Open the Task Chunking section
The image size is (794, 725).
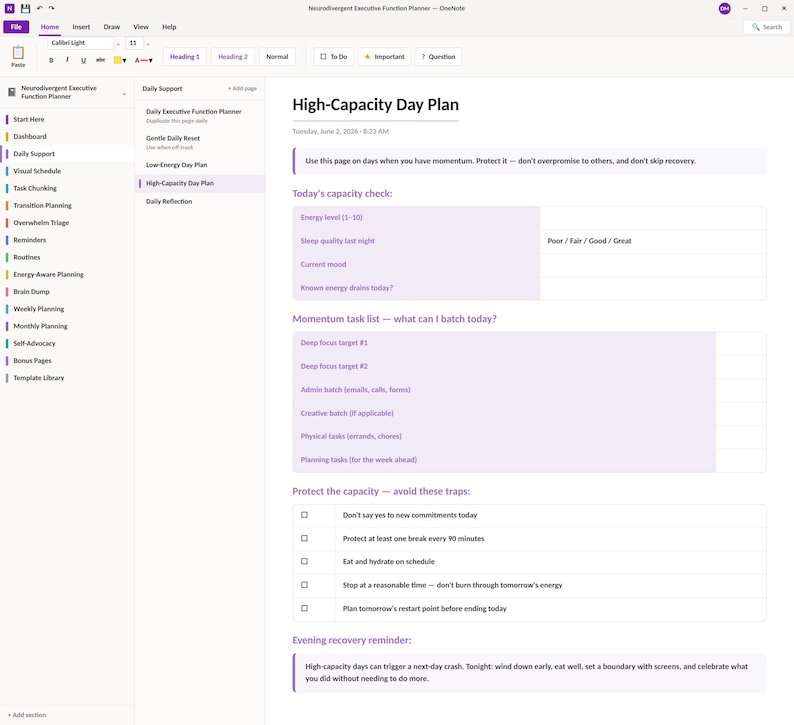67,188
